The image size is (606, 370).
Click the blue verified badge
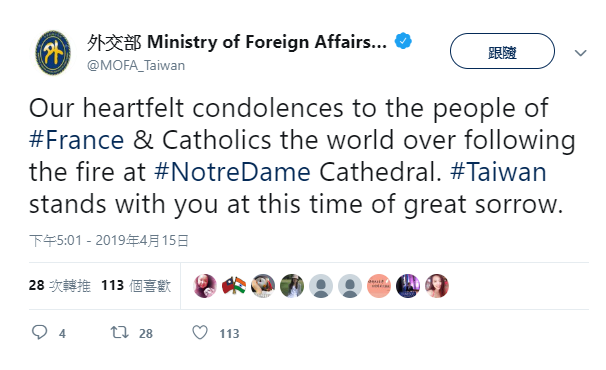click(x=403, y=41)
